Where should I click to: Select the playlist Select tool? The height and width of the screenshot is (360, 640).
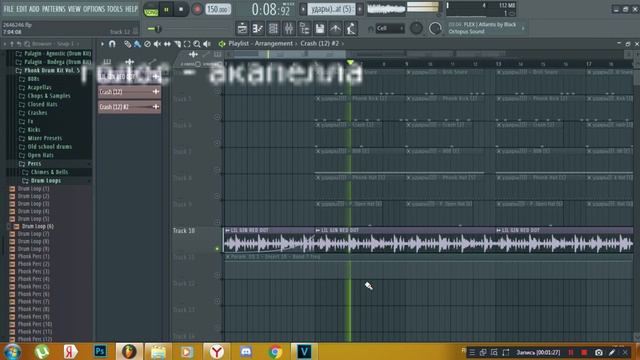pyautogui.click(x=187, y=44)
